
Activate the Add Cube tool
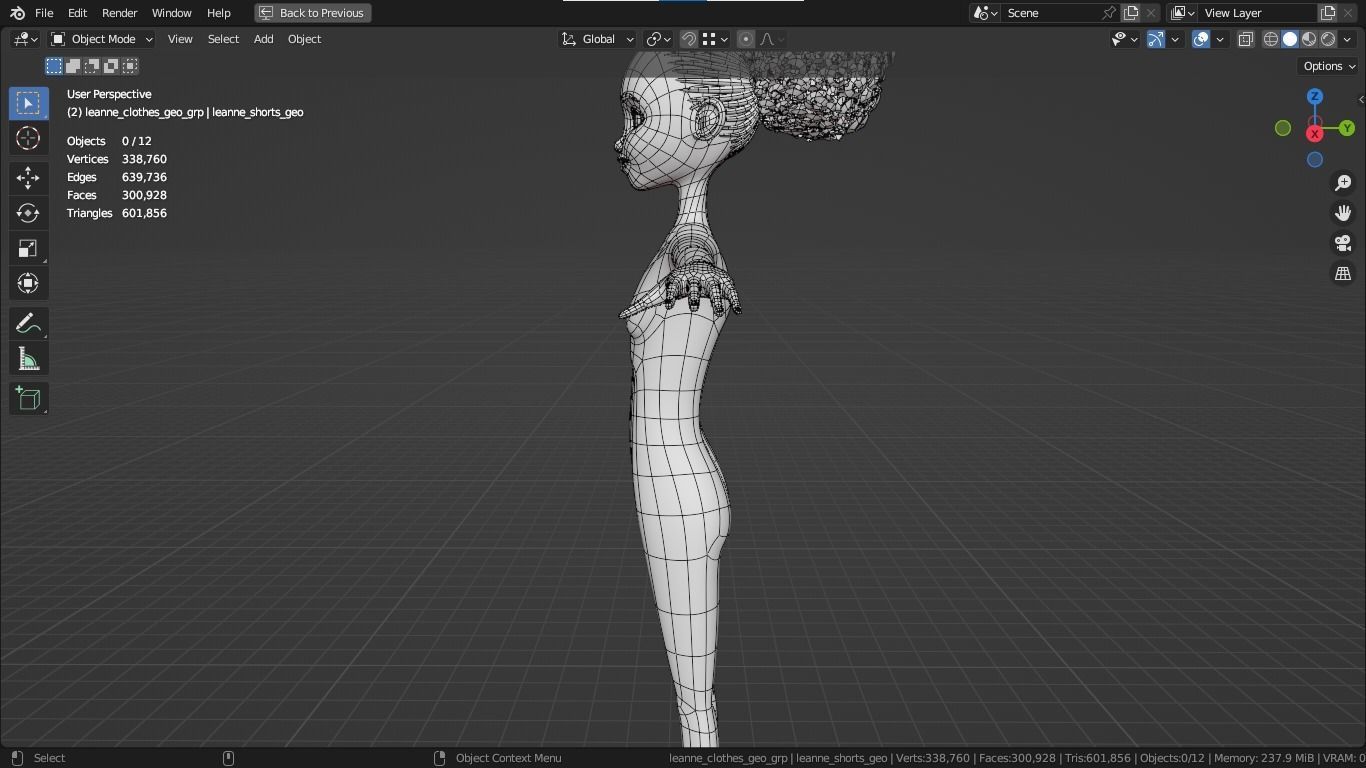[28, 399]
